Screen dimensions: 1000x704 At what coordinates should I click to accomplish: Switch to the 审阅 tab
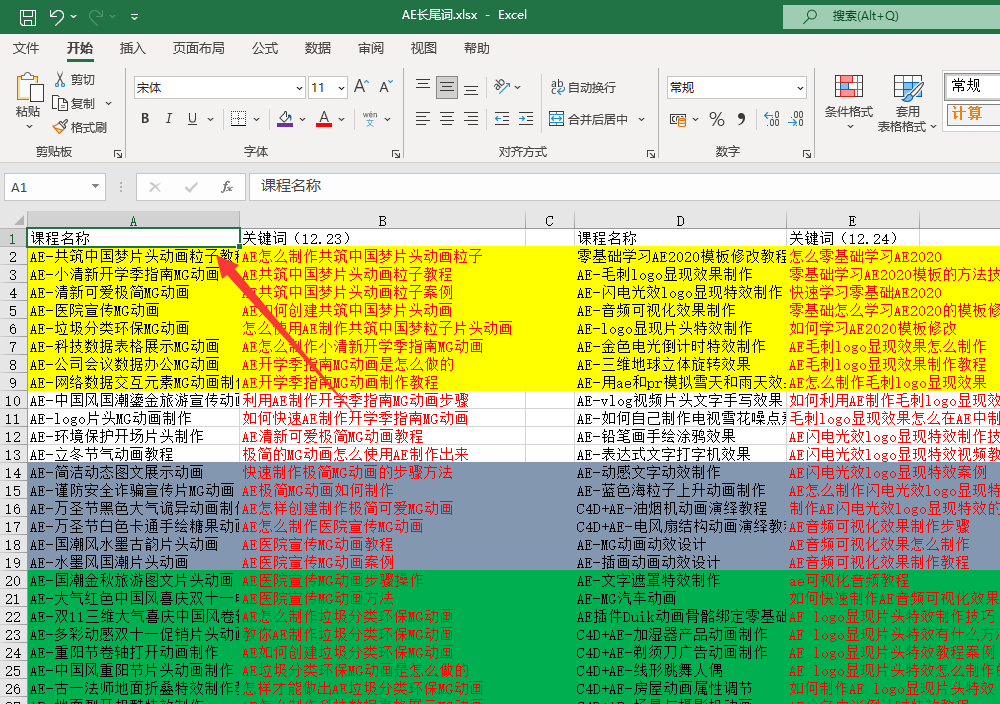point(371,48)
